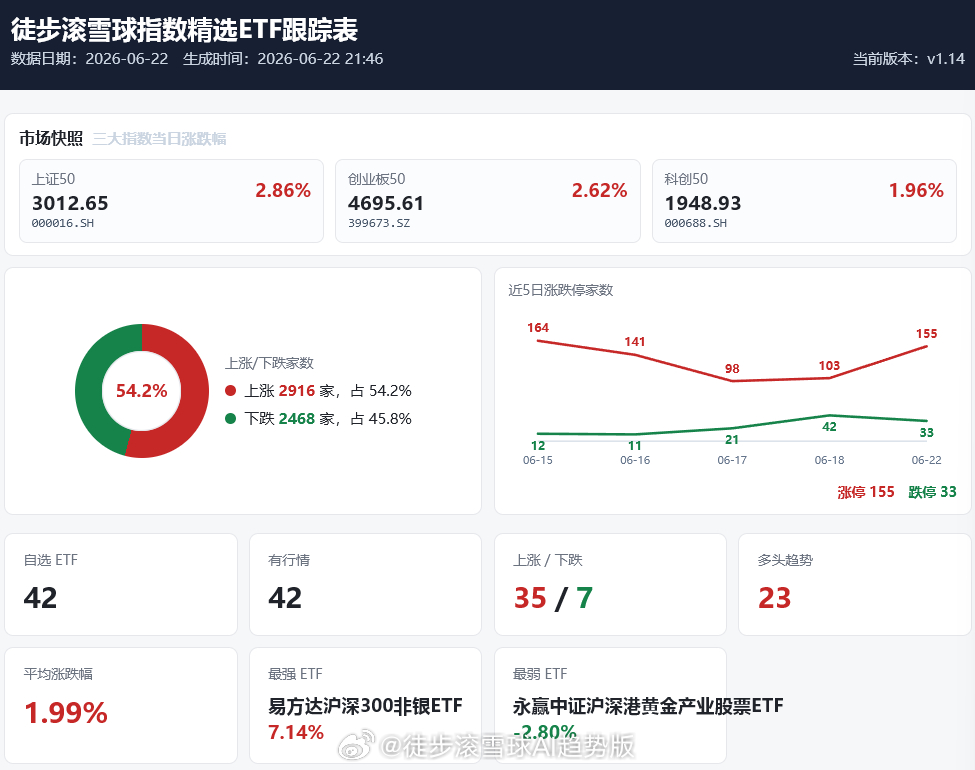
Task: Click the 生成时间 2026-06-22 21:46 label
Action: point(283,58)
